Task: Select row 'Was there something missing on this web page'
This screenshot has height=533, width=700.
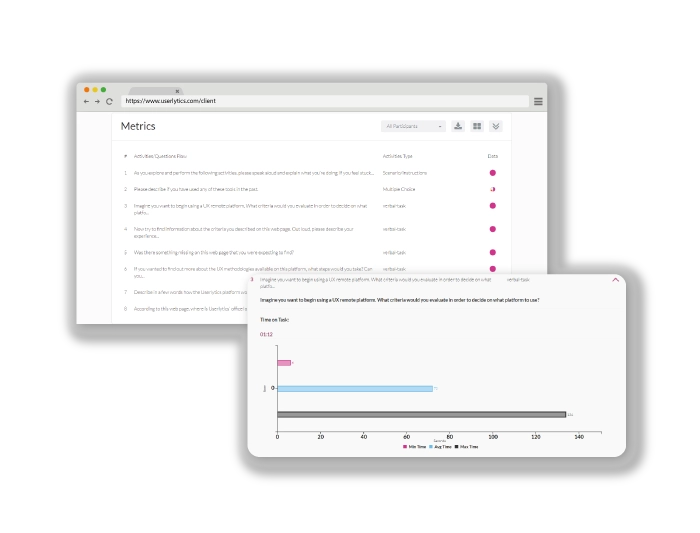Action: point(310,252)
